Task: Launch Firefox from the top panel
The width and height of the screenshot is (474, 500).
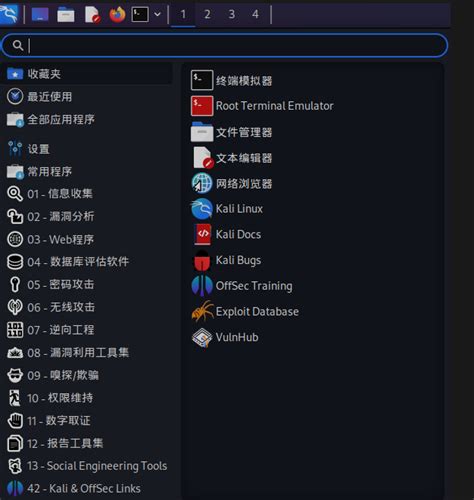Action: [x=117, y=14]
